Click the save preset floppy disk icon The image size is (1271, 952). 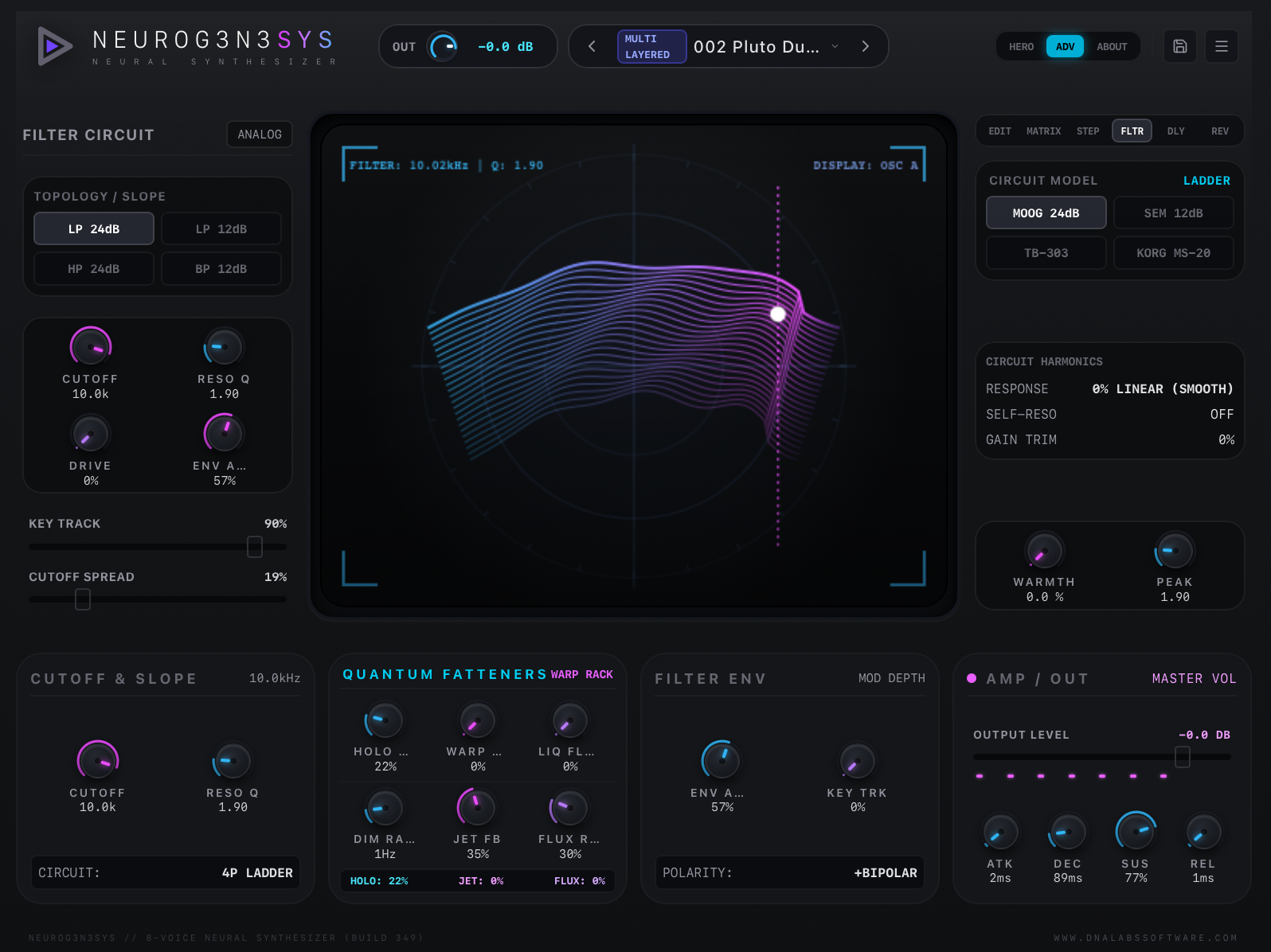click(x=1180, y=46)
